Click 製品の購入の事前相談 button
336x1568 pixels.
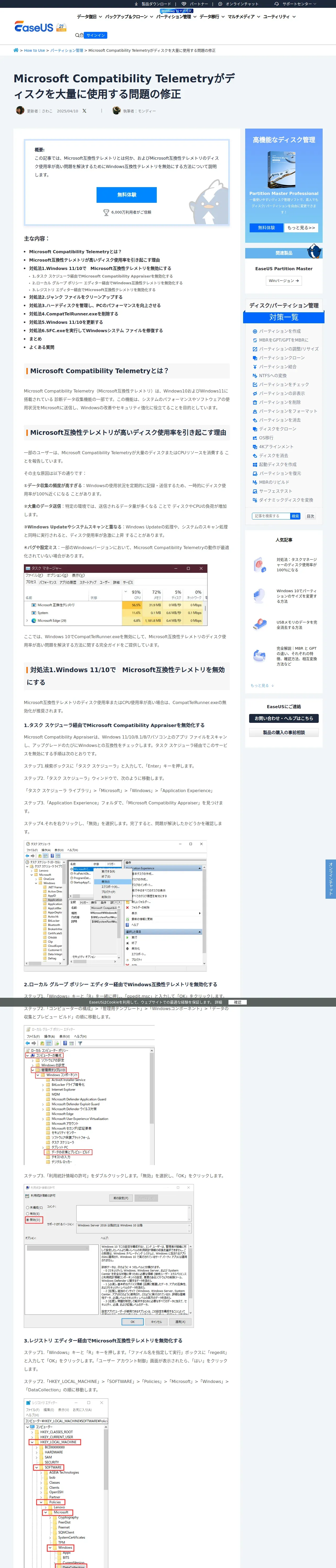(x=284, y=733)
